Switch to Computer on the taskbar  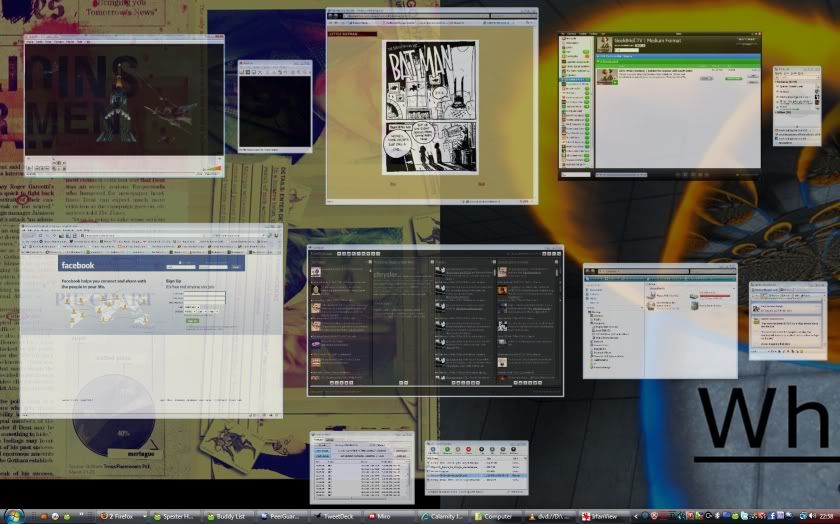[x=494, y=516]
